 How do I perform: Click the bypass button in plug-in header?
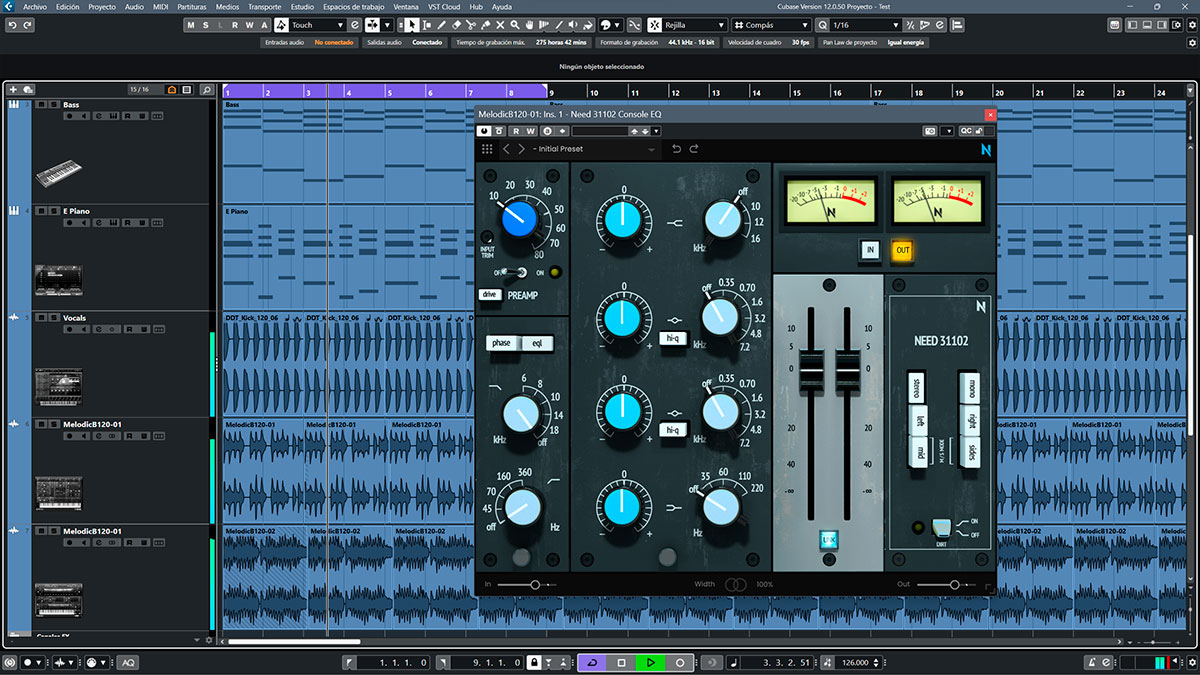(499, 130)
